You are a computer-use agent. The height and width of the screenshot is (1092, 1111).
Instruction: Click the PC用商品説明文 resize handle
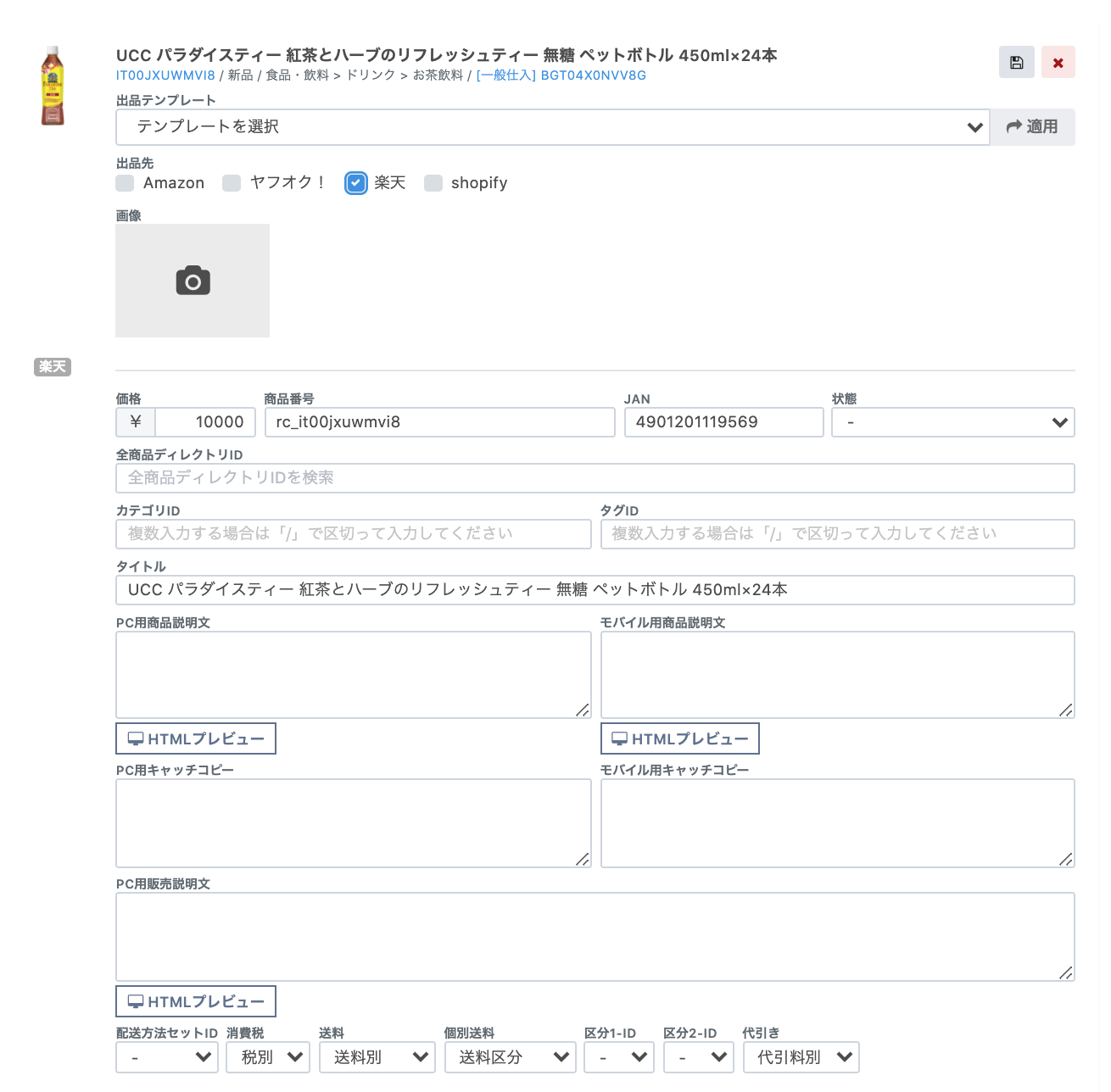coord(583,710)
